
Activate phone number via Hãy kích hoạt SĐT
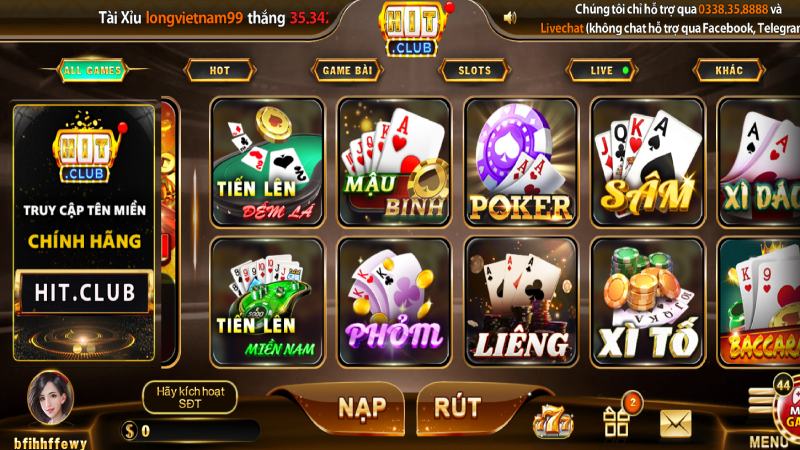(190, 397)
